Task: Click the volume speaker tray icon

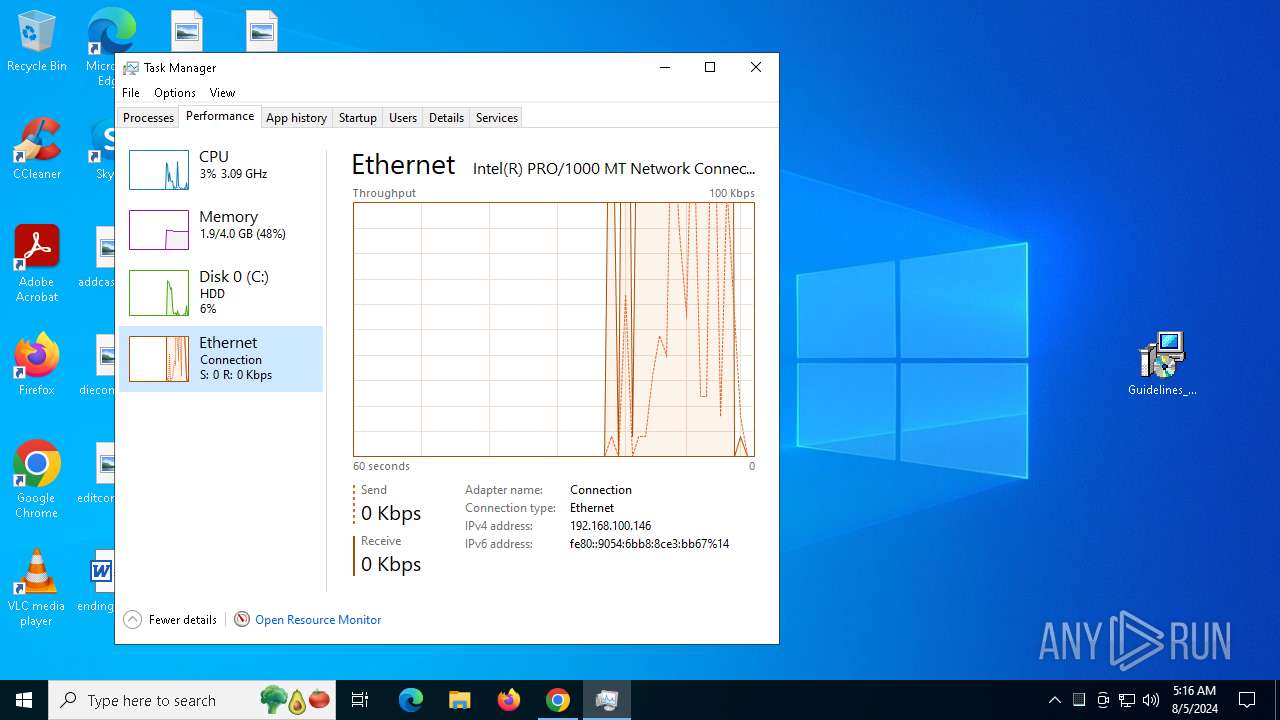Action: point(1151,700)
